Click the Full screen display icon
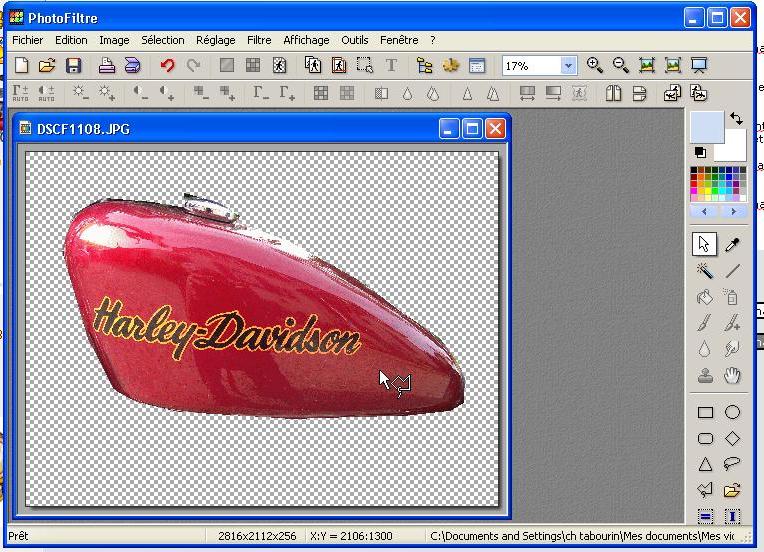This screenshot has height=552, width=764. [699, 65]
